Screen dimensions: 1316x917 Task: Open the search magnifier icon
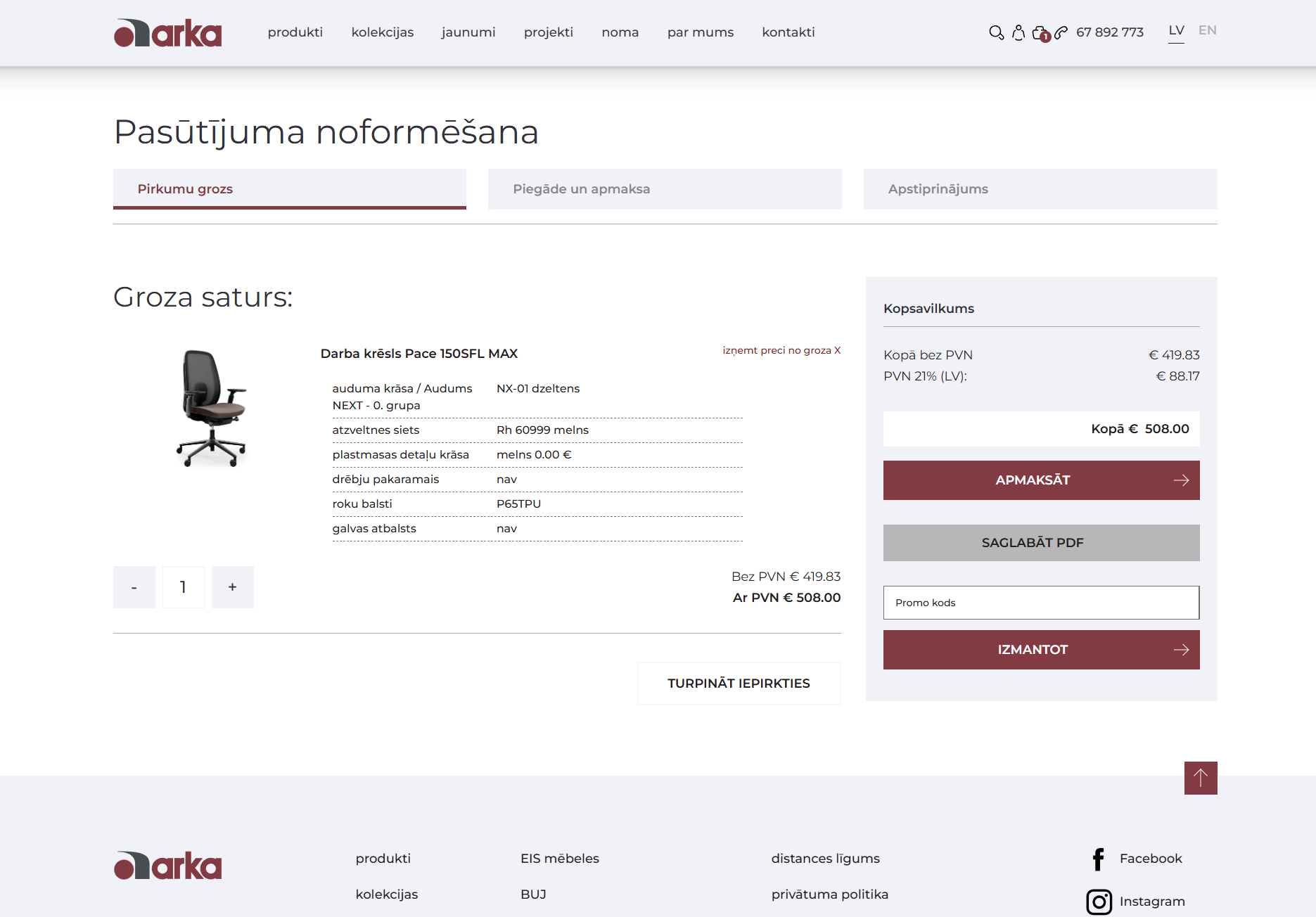tap(996, 32)
